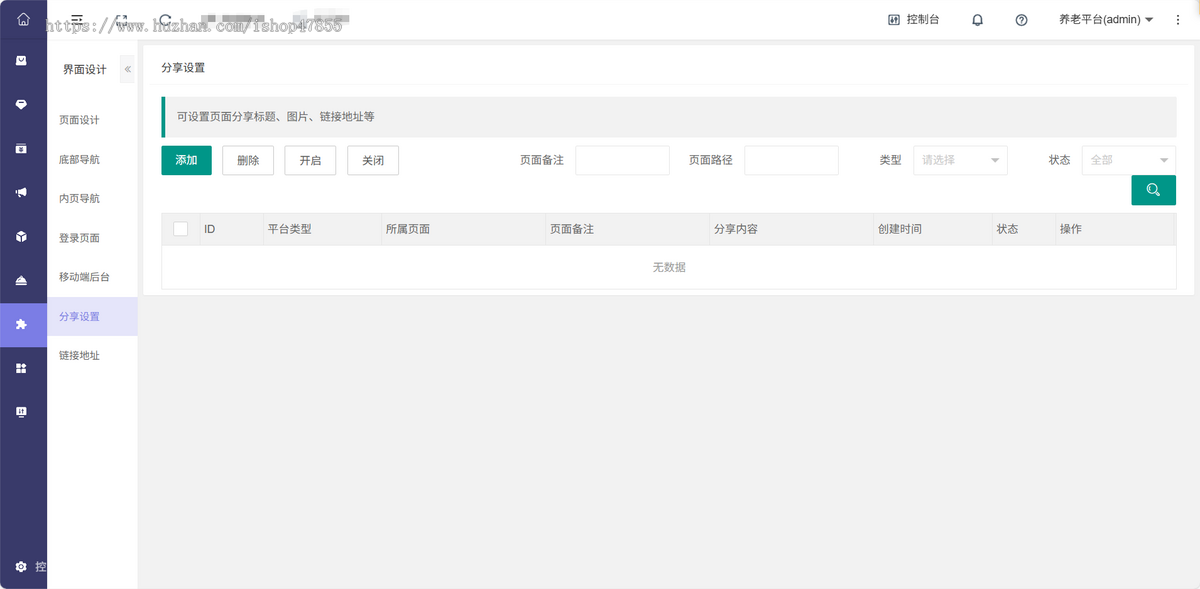Image resolution: width=1200 pixels, height=589 pixels.
Task: Click the settings gear at the bottom left
Action: click(x=23, y=566)
